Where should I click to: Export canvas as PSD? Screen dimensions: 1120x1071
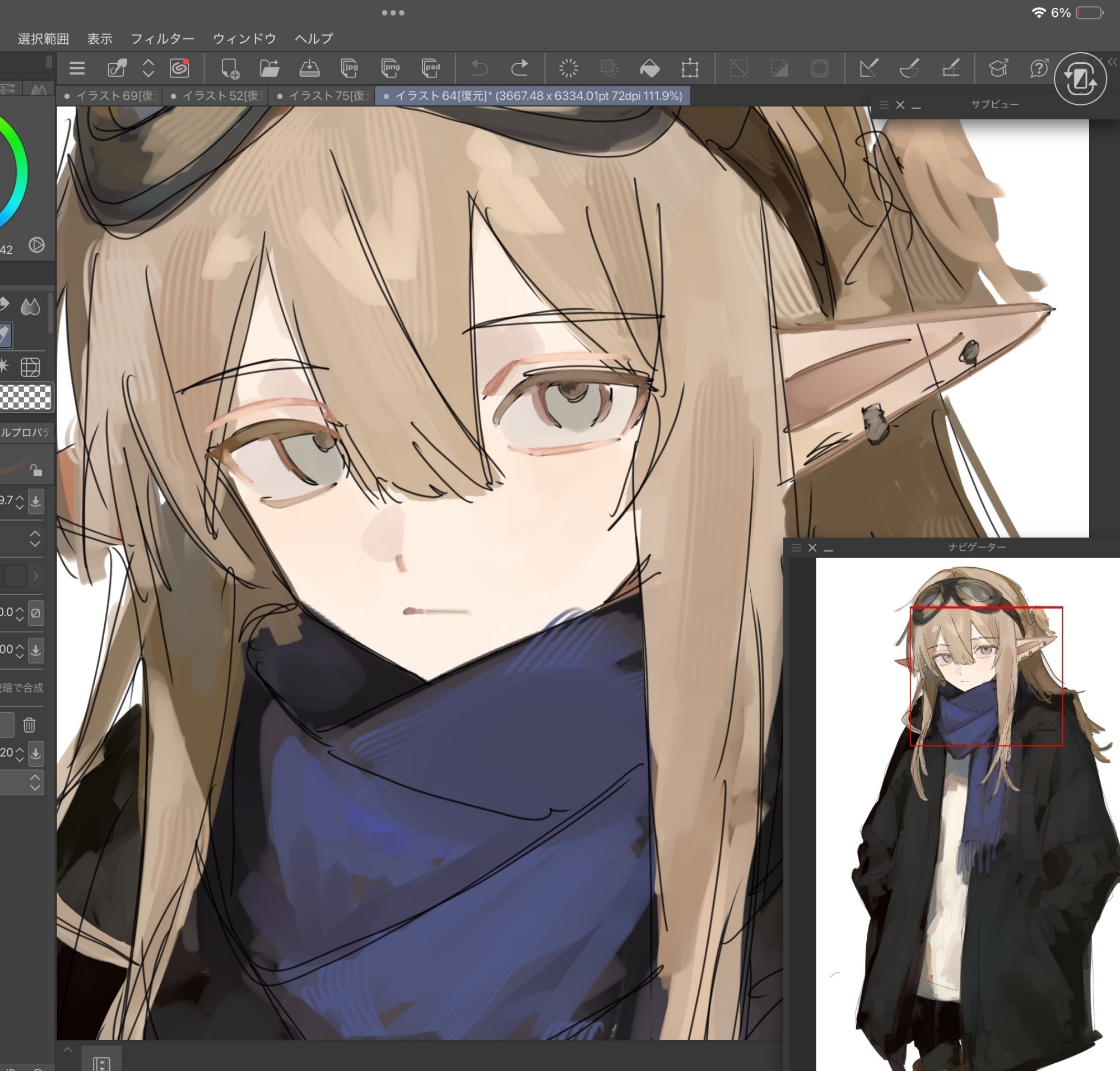coord(431,68)
